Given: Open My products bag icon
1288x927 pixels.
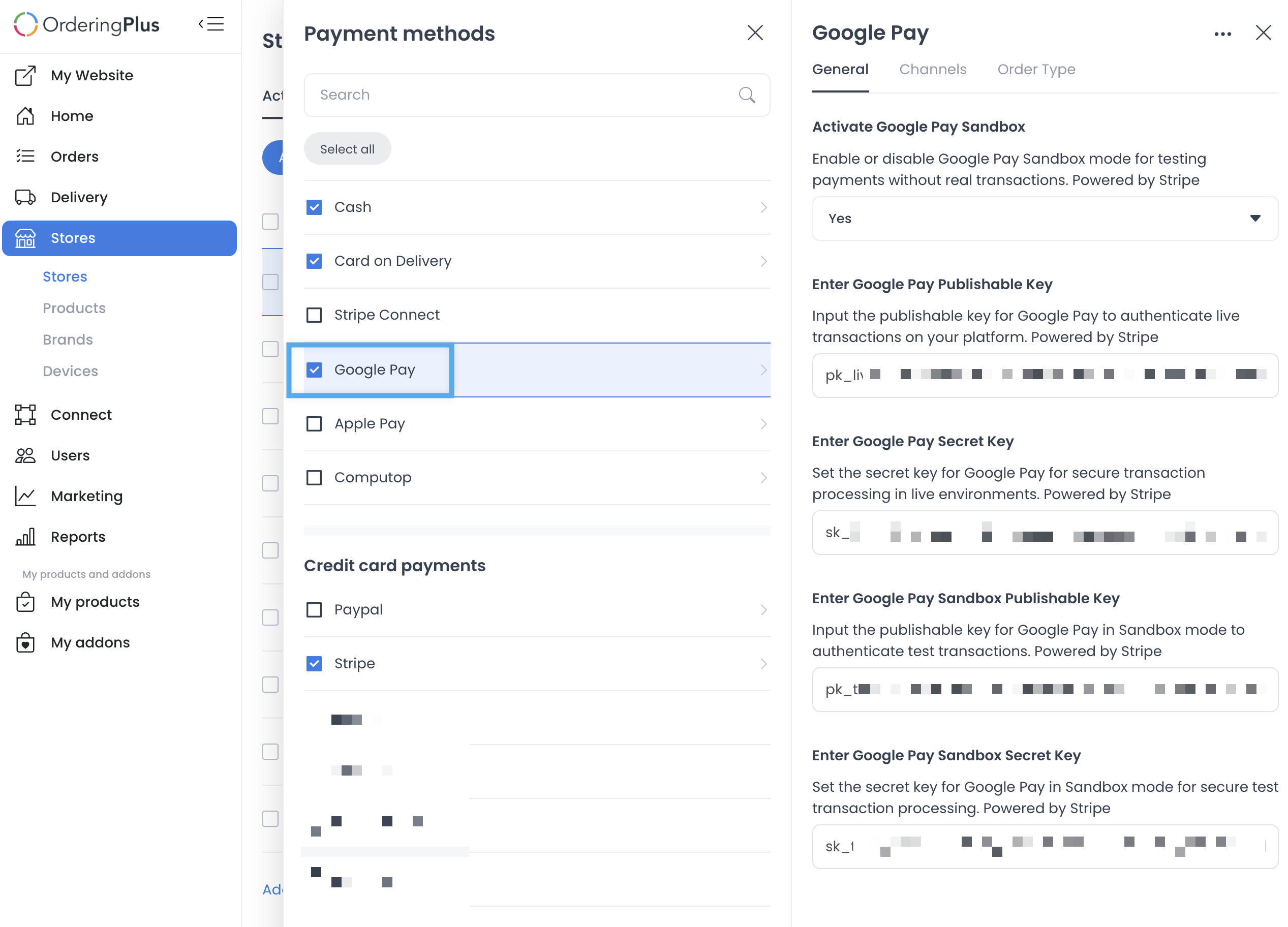Looking at the screenshot, I should click(25, 602).
